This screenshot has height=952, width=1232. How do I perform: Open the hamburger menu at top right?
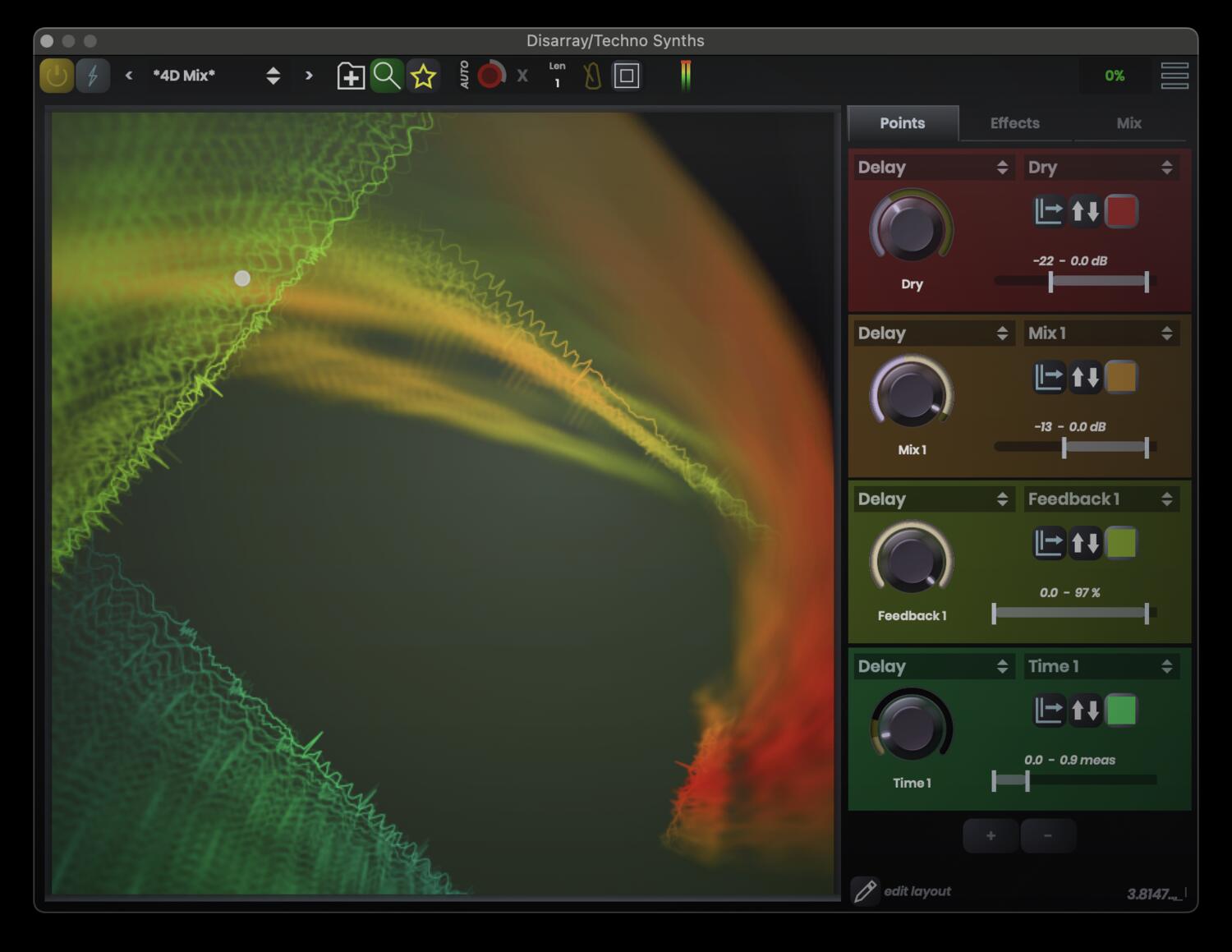1174,76
